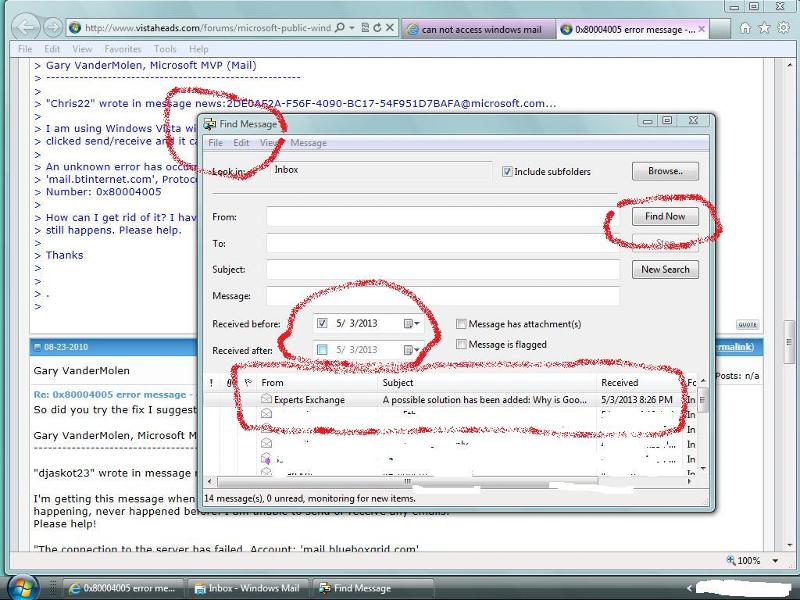The height and width of the screenshot is (600, 800).
Task: Open the browser View menu
Action: (x=82, y=49)
